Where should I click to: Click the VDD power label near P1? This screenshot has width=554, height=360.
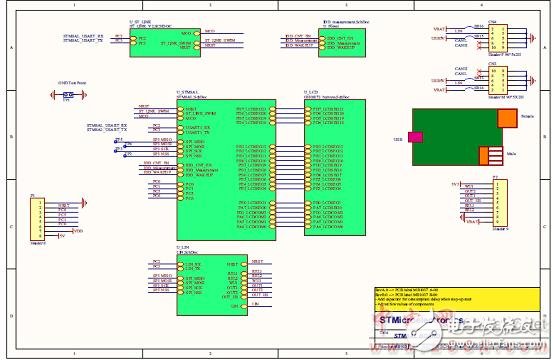coord(77,231)
